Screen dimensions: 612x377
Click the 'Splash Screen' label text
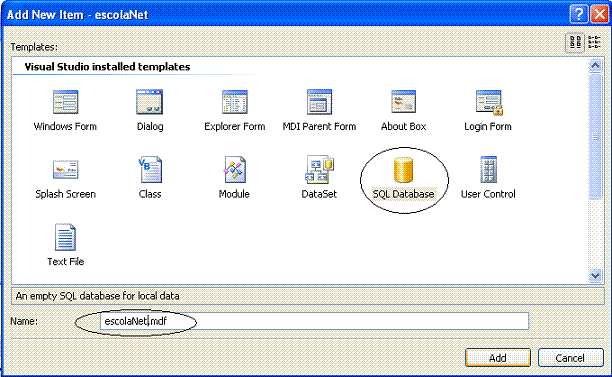coord(66,194)
